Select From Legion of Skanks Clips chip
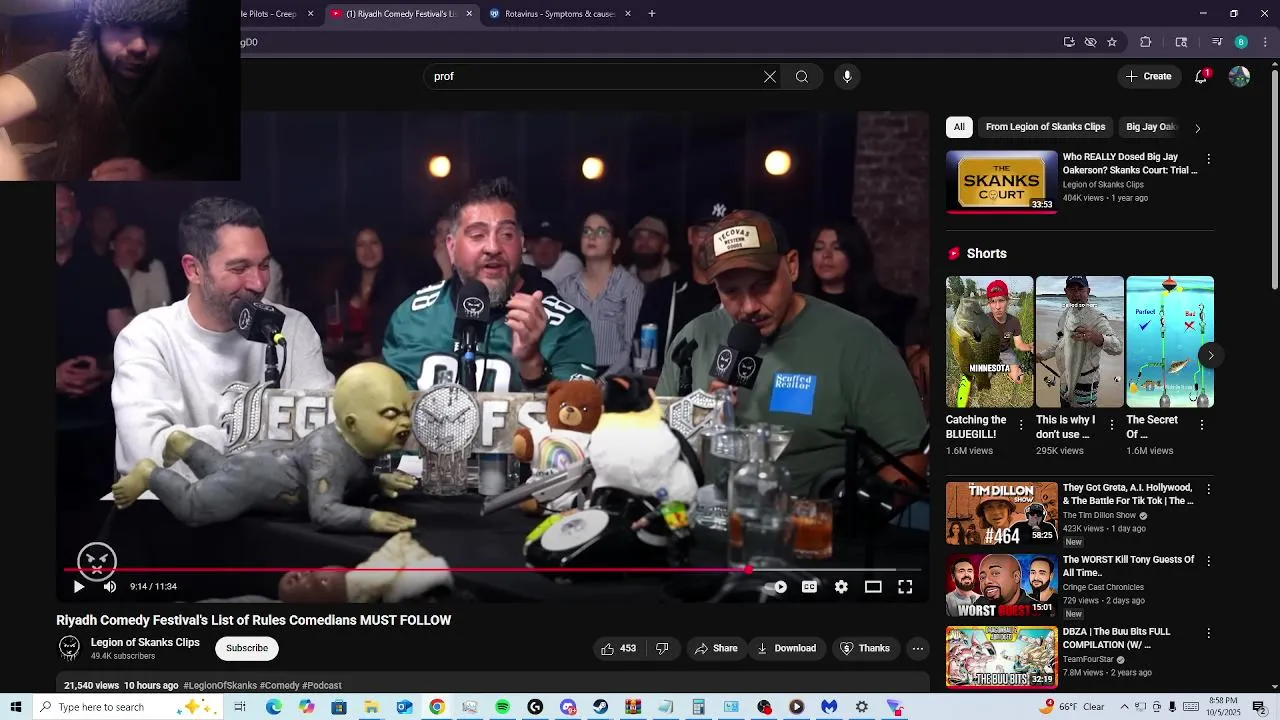Viewport: 1280px width, 720px height. (1045, 127)
